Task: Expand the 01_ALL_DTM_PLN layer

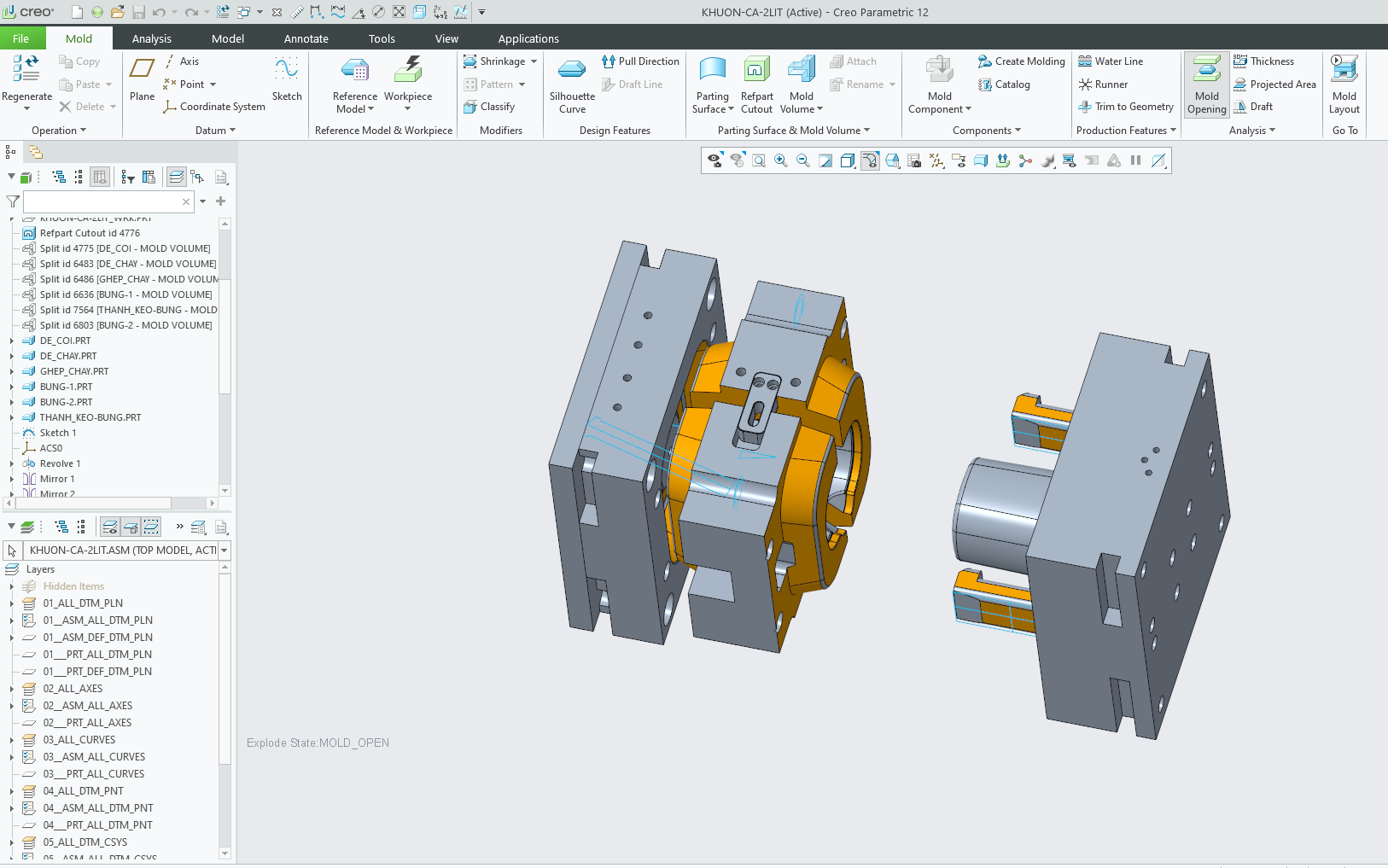Action: 12,603
